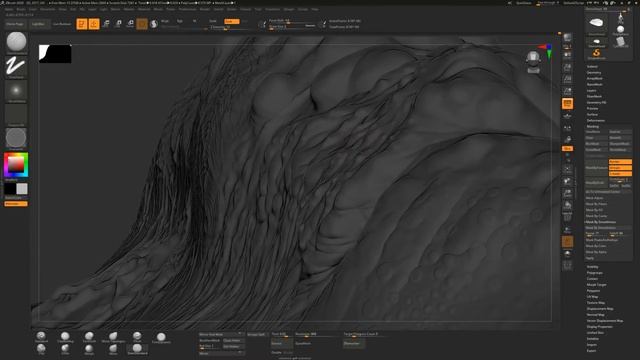Expand the Deformation subpalette
The height and width of the screenshot is (360, 640).
(x=596, y=120)
